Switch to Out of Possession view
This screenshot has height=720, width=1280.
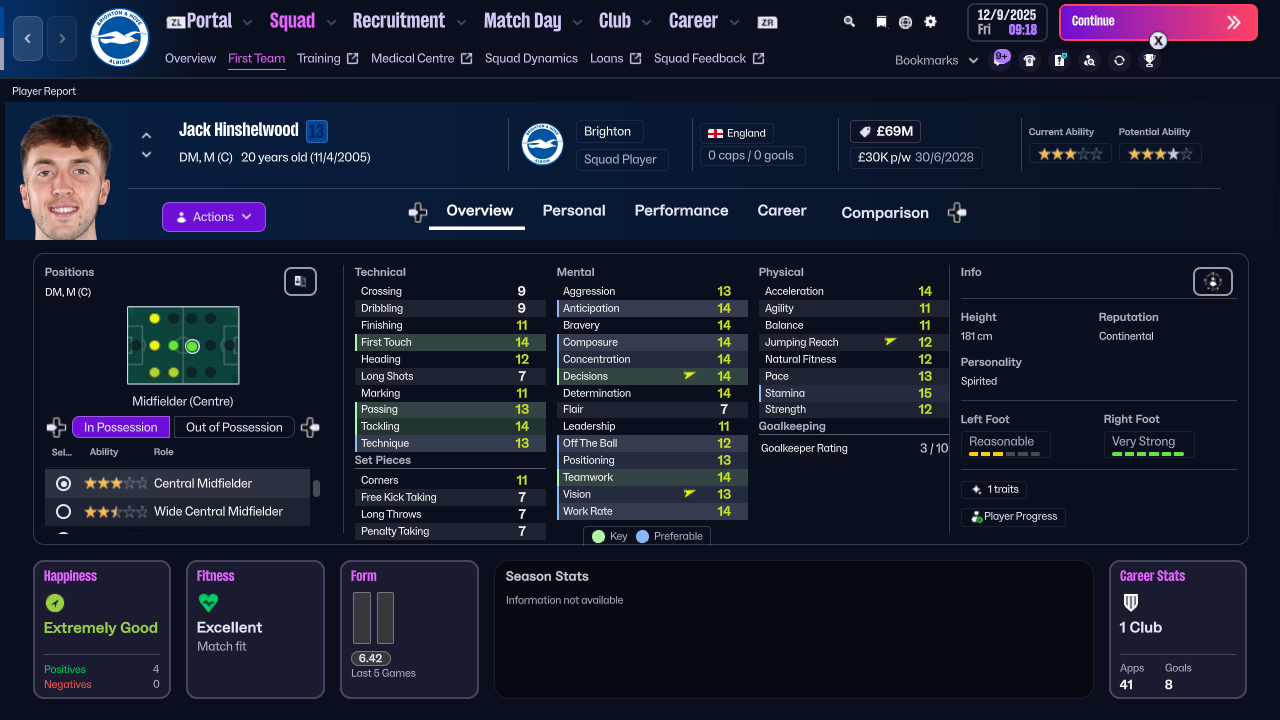234,427
